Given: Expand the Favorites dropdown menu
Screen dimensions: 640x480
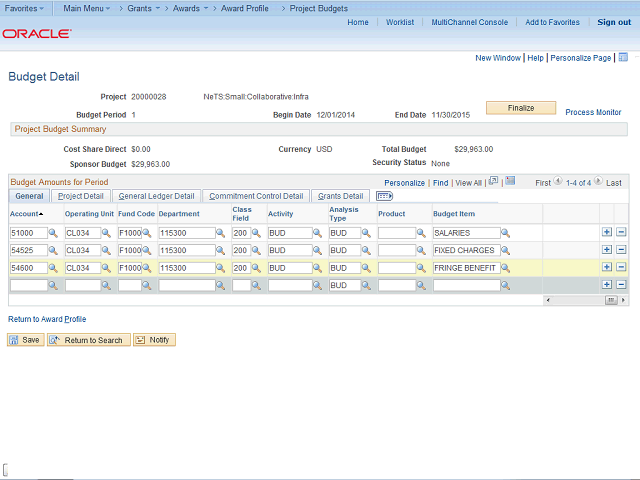Looking at the screenshot, I should pos(24,7).
